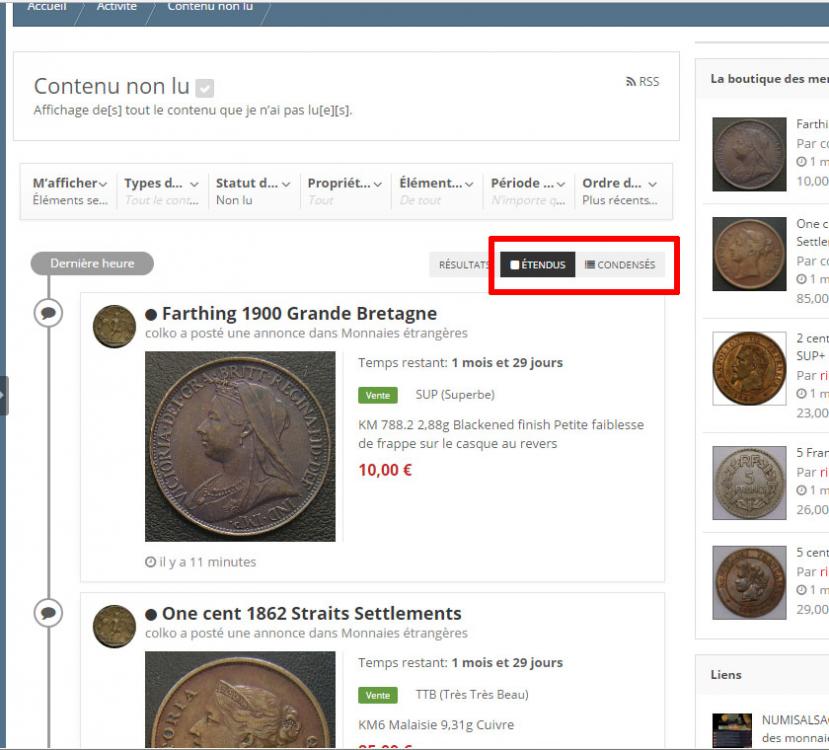Open the Statut d... filter dropdown
This screenshot has width=829, height=750.
[x=253, y=191]
